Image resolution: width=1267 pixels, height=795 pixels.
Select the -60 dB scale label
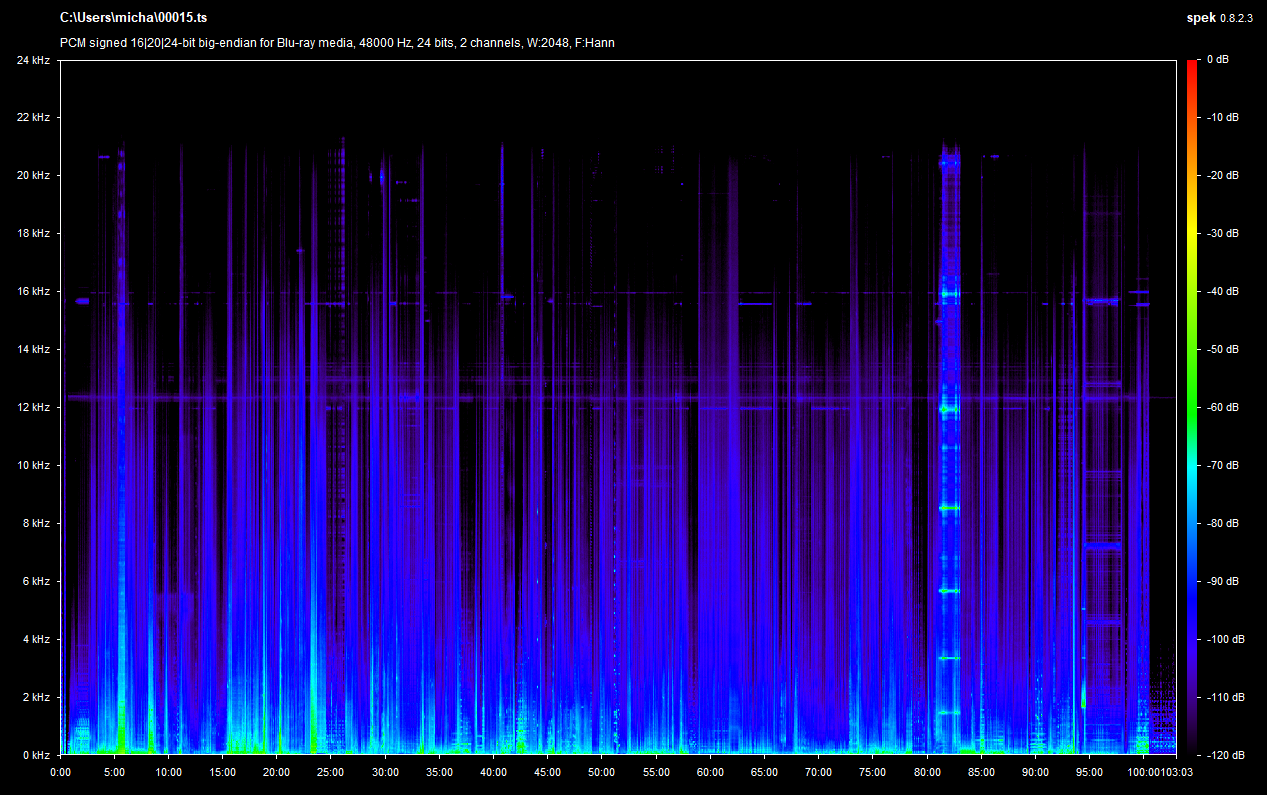coord(1222,408)
